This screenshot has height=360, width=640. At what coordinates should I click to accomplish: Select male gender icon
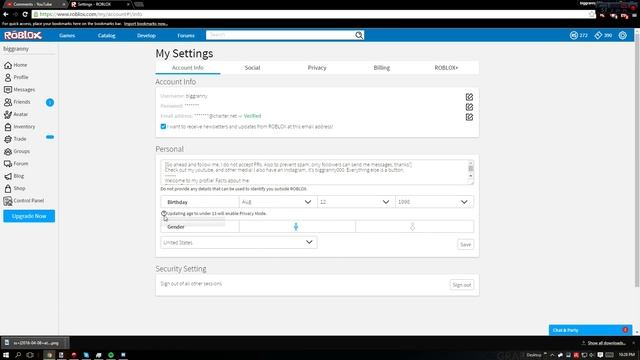coord(296,227)
